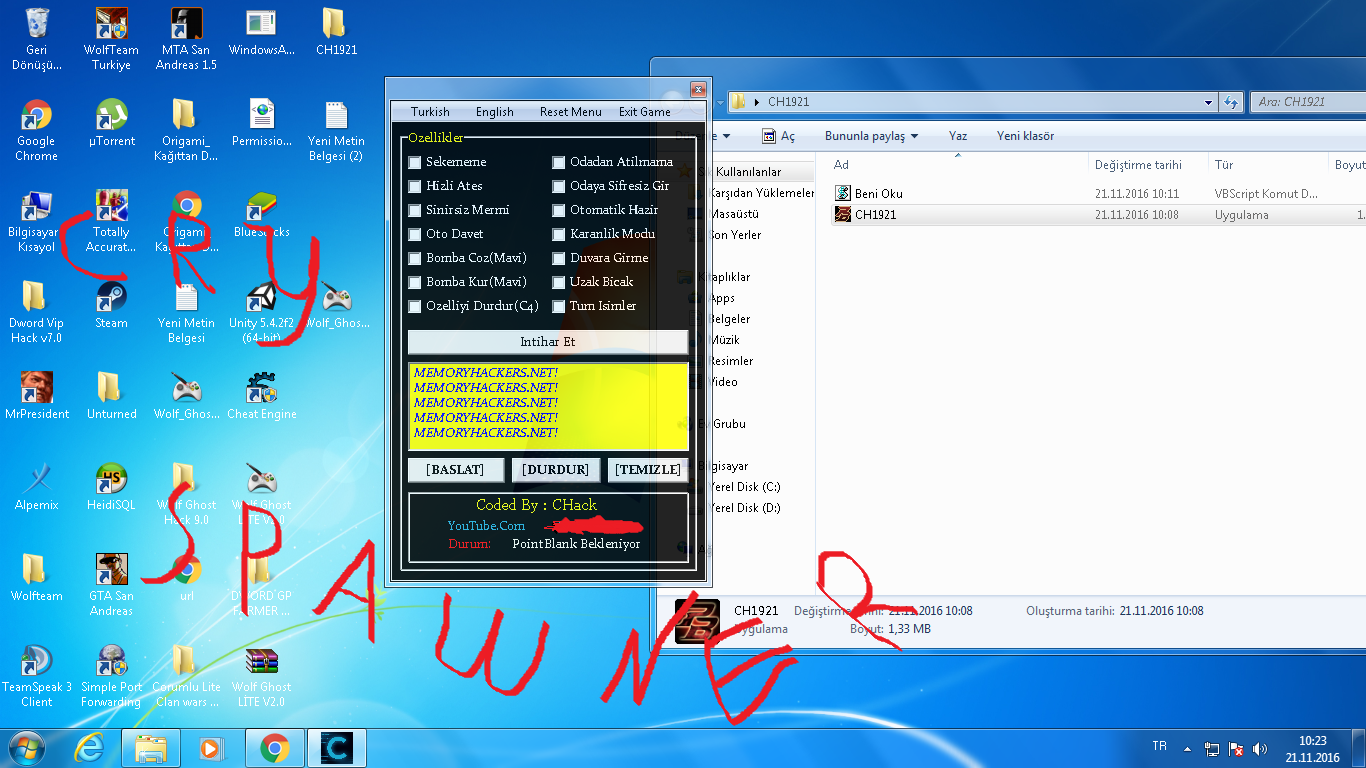Image resolution: width=1366 pixels, height=768 pixels.
Task: Enable the Sekememe checkbox
Action: coord(415,162)
